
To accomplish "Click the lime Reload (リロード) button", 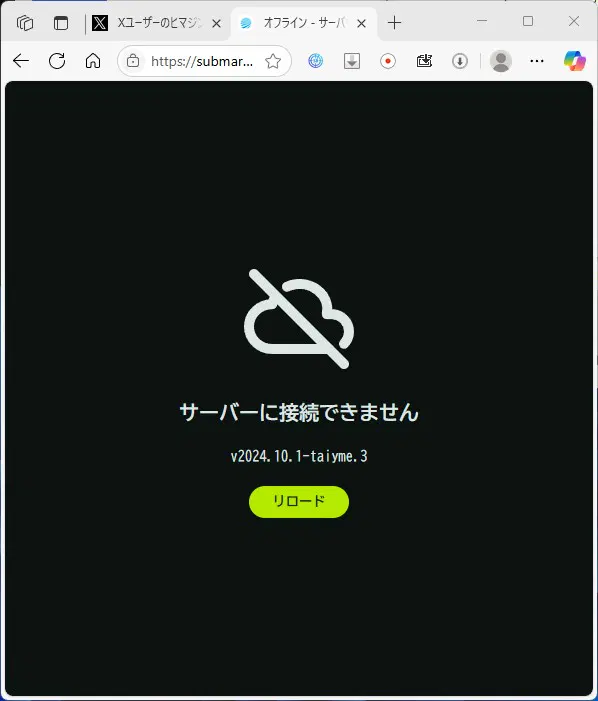I will coord(299,502).
